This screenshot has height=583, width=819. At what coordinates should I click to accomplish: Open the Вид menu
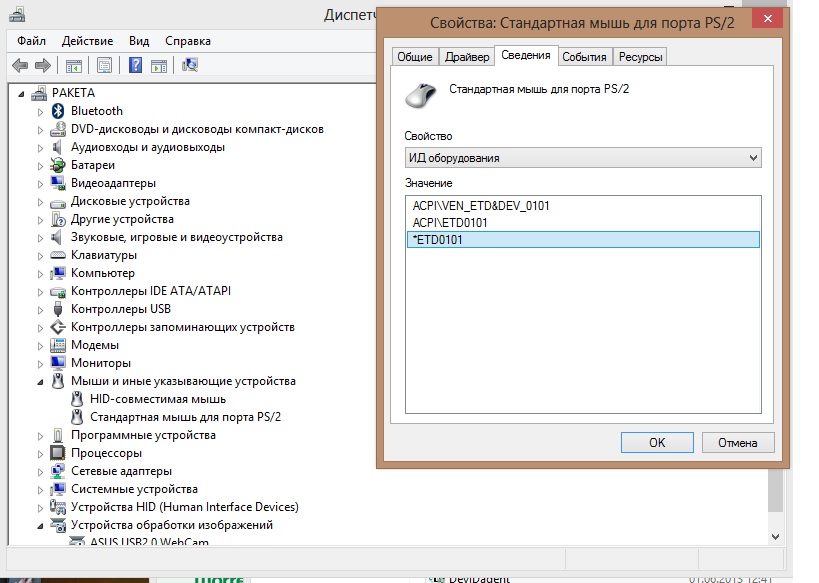coord(139,41)
